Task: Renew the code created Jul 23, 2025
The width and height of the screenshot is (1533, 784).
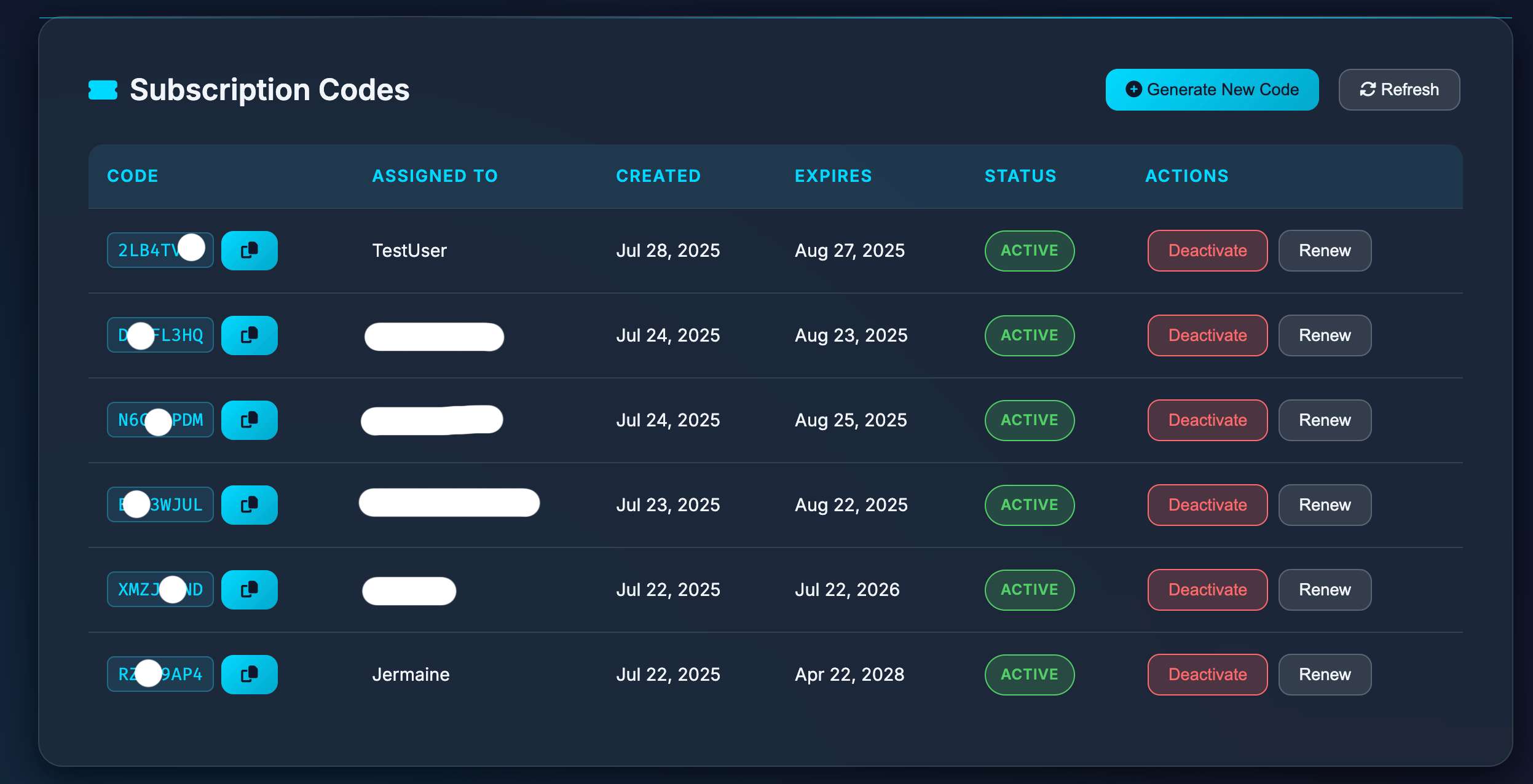Action: tap(1324, 504)
